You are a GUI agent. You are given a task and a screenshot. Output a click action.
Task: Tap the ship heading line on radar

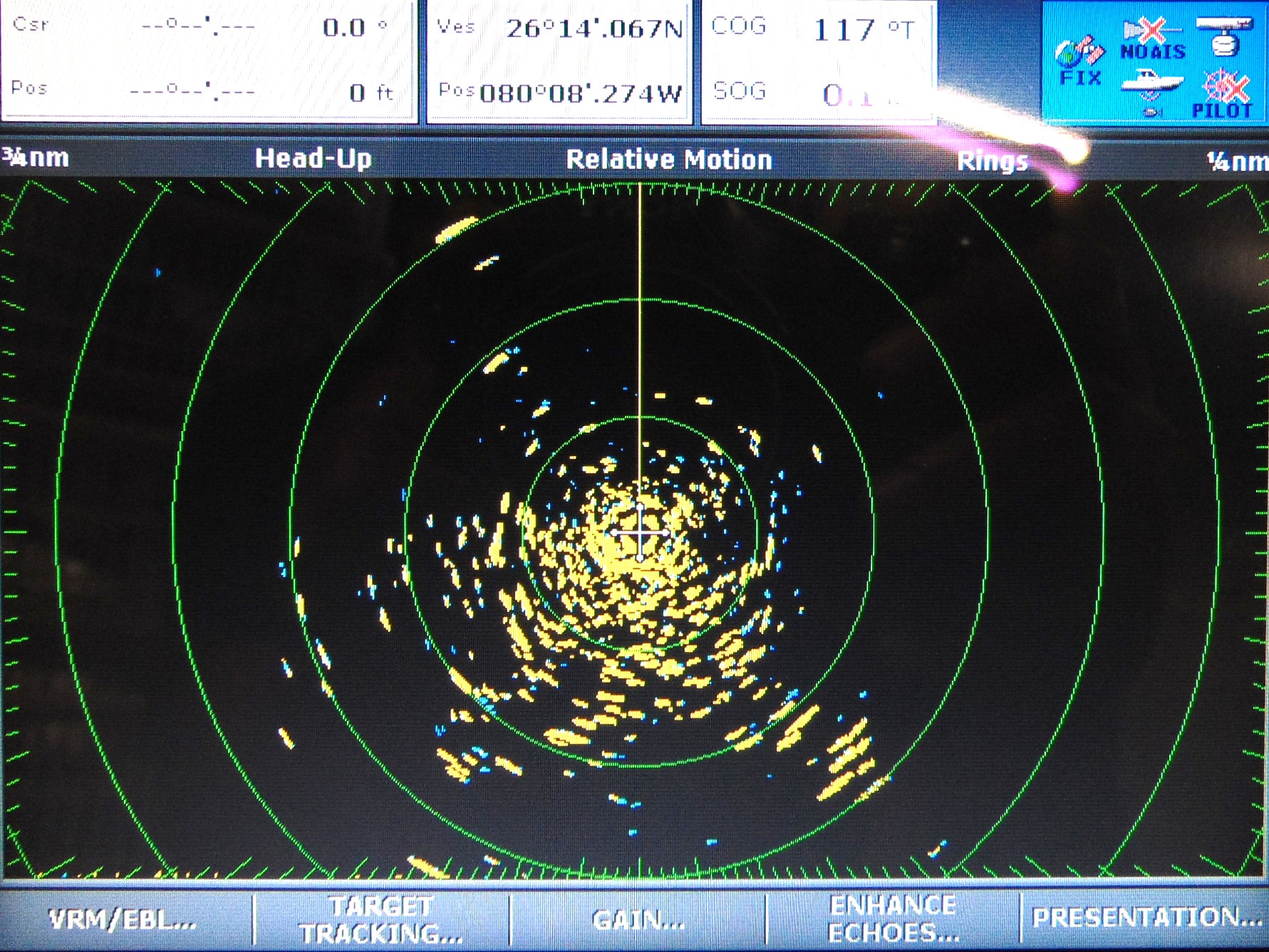640,342
